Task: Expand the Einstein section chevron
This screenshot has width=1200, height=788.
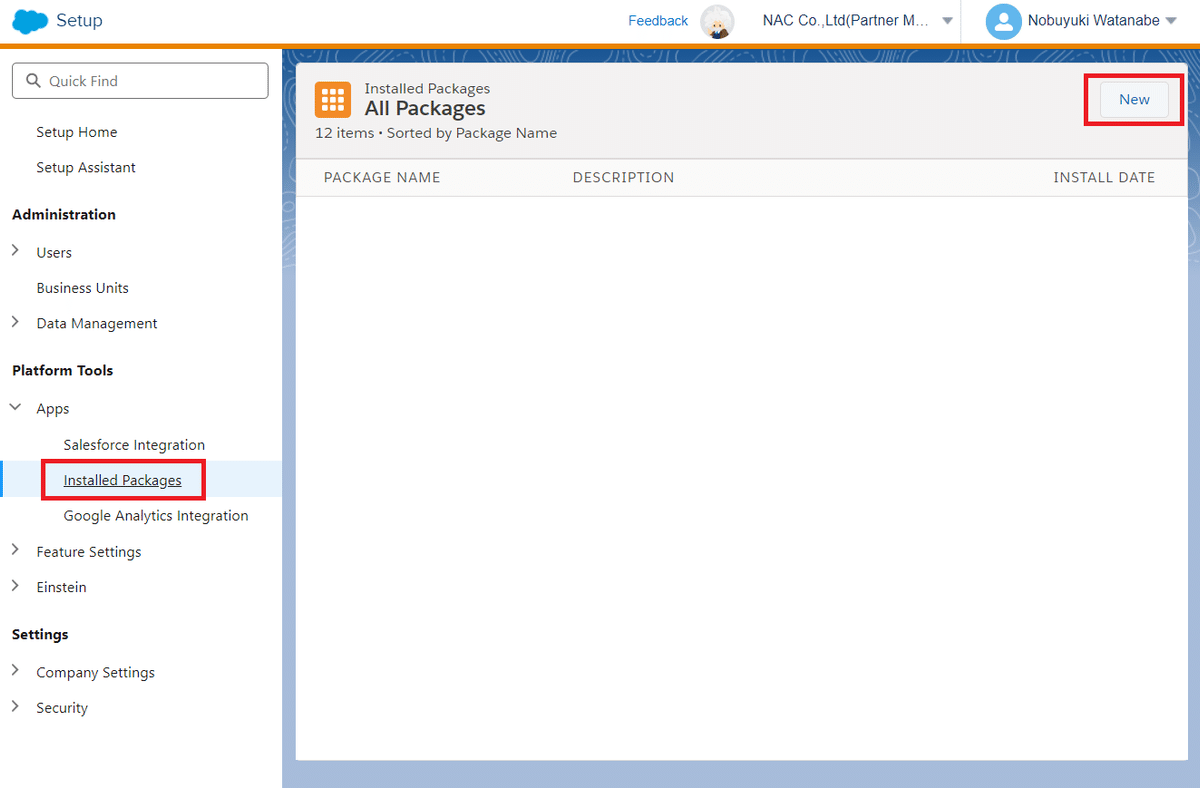Action: click(15, 586)
